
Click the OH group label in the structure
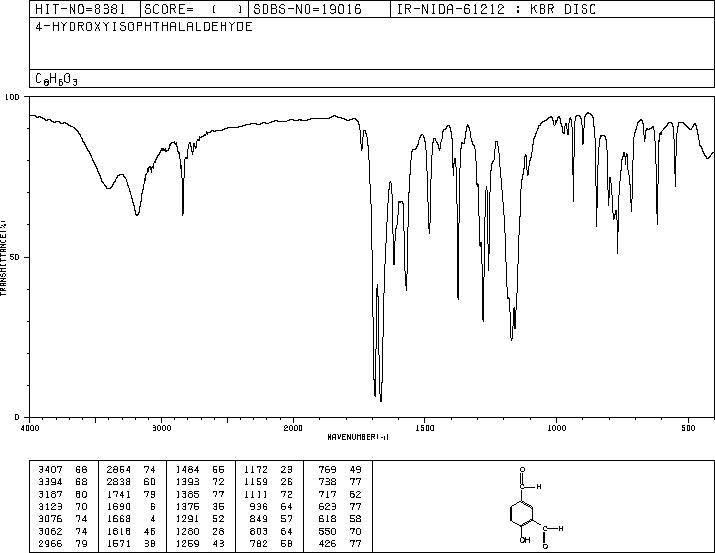525,540
